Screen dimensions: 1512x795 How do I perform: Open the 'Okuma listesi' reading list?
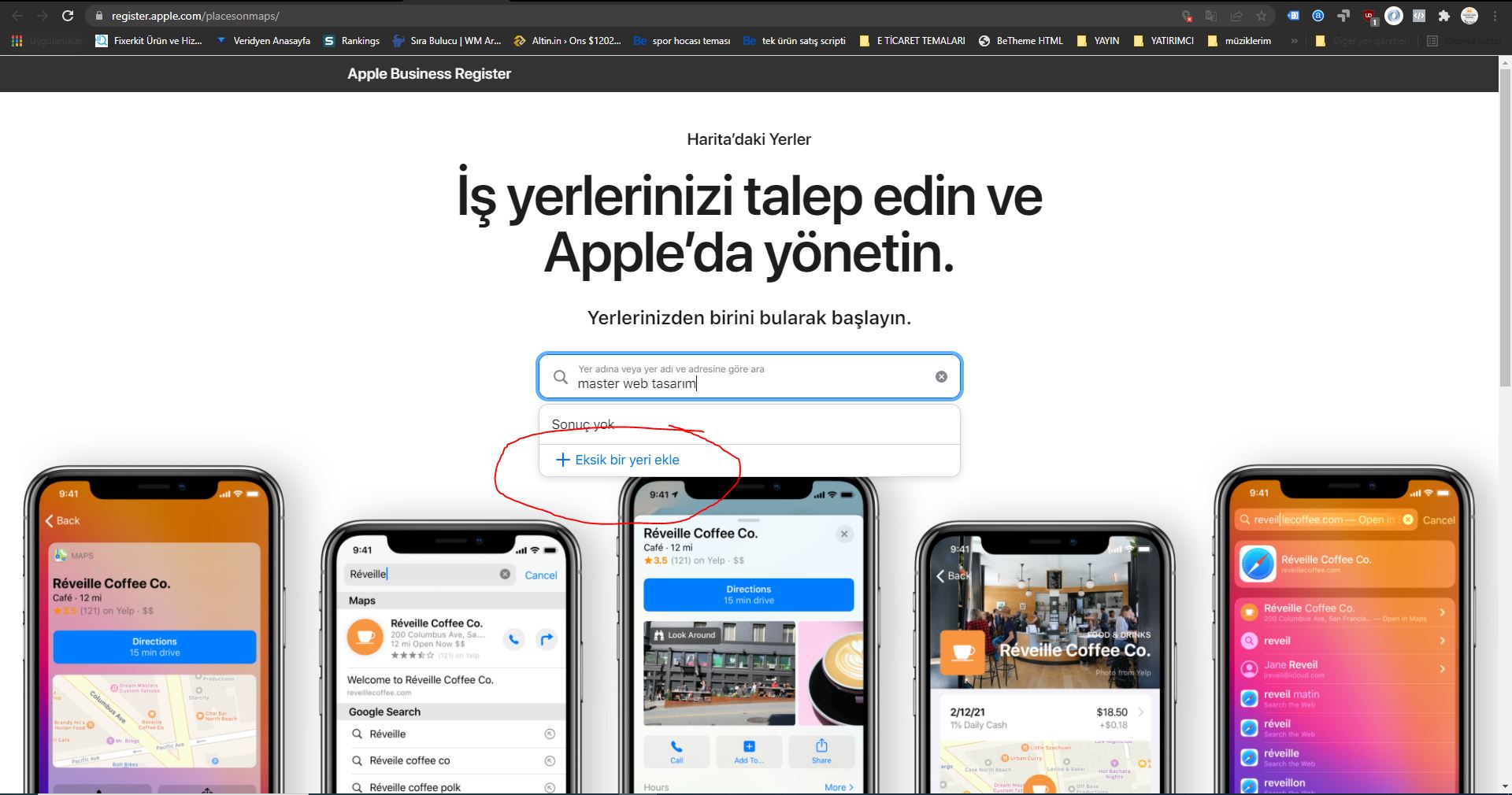coord(1465,41)
